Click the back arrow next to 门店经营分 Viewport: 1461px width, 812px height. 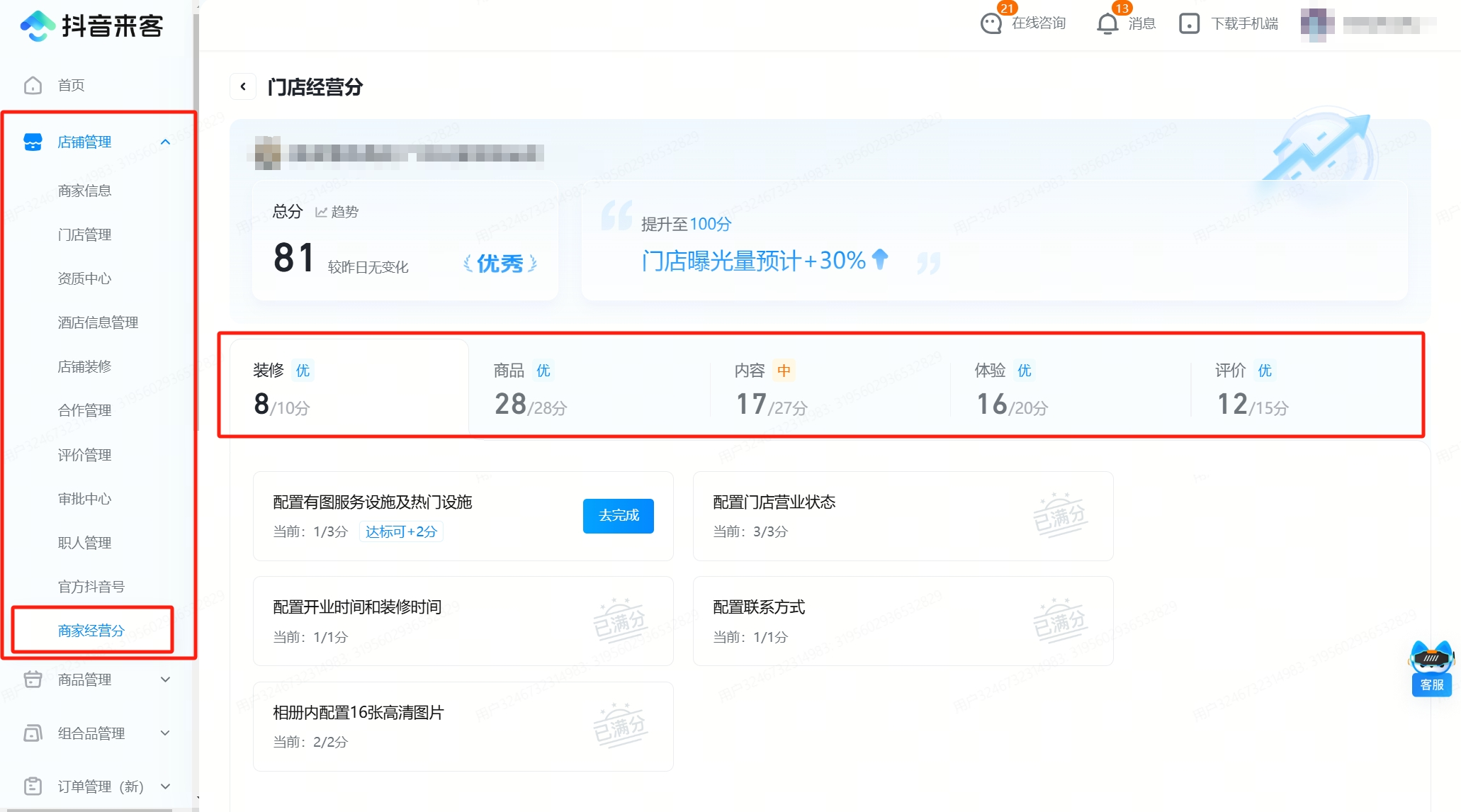[243, 86]
